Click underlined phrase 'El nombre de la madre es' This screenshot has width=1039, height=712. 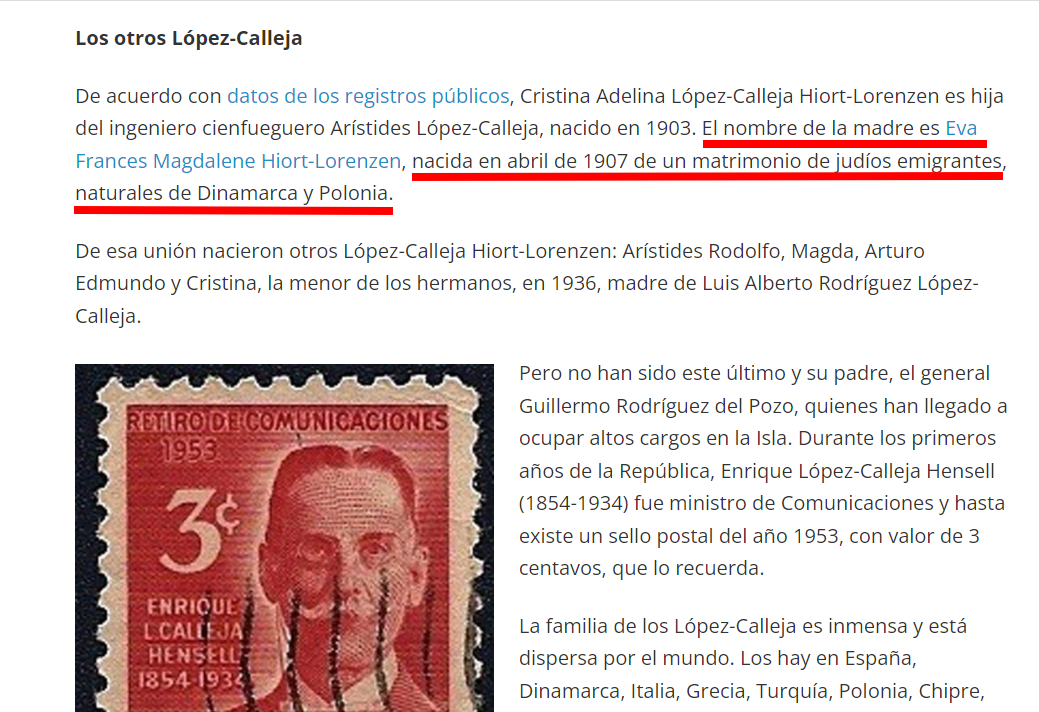click(820, 128)
